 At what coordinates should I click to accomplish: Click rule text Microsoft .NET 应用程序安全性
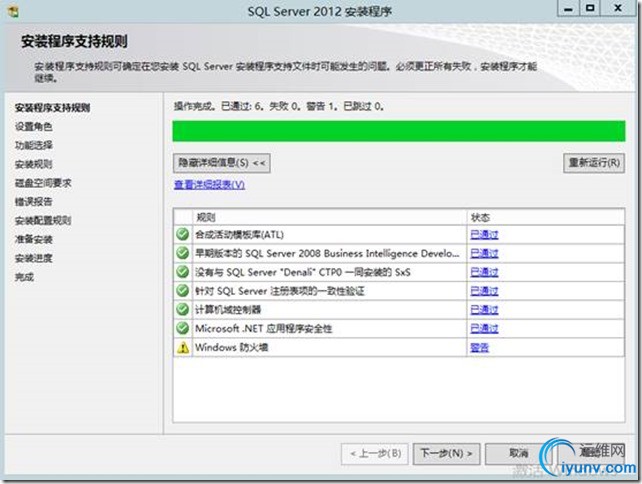click(x=263, y=329)
